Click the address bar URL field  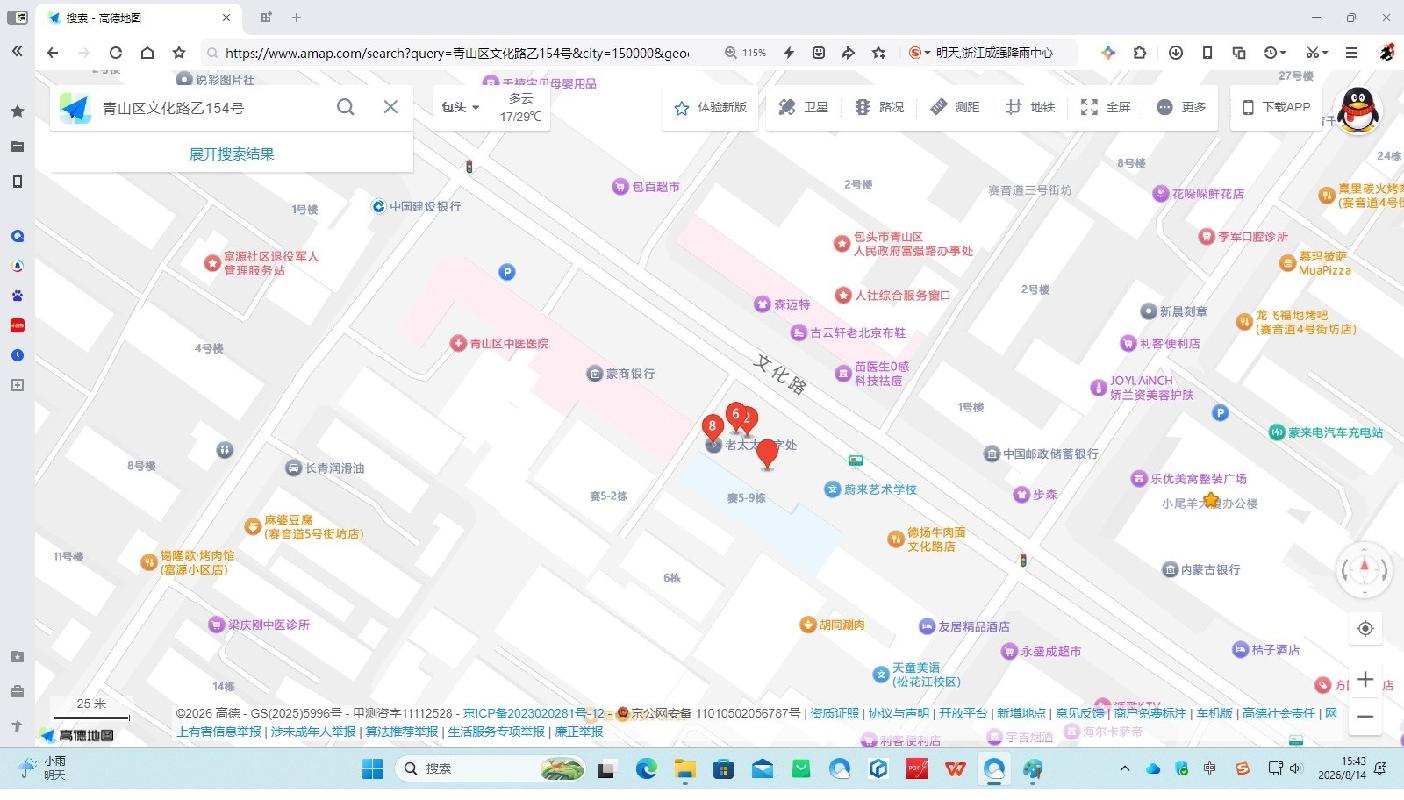pyautogui.click(x=456, y=53)
